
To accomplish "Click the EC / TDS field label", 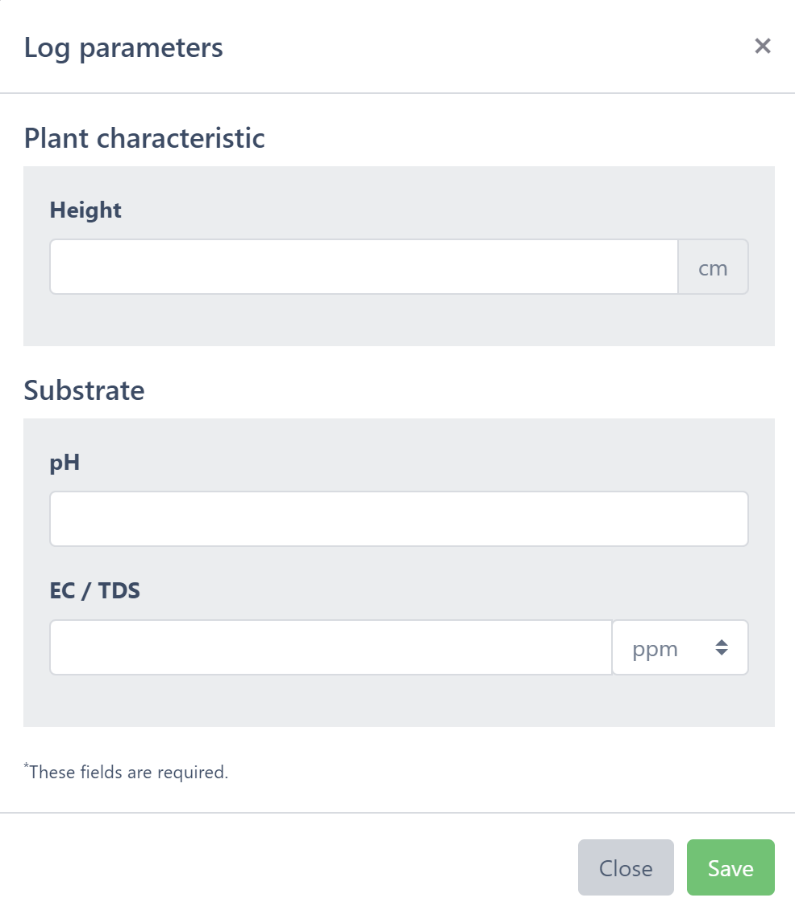I will (x=95, y=591).
